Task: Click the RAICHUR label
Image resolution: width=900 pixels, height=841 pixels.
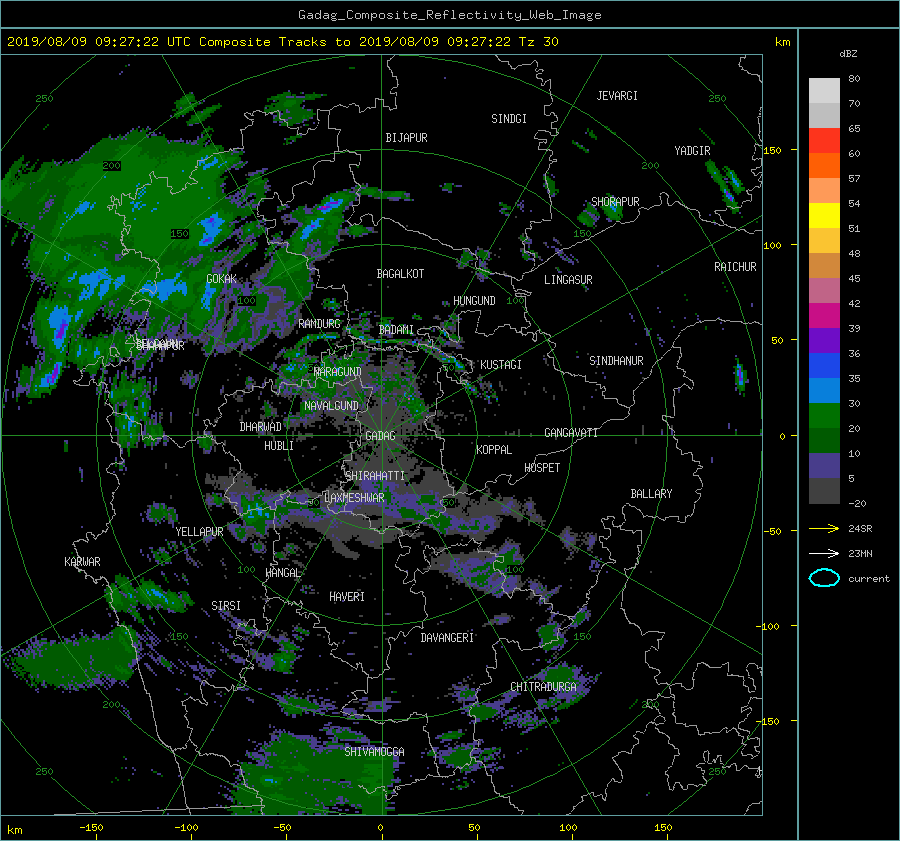Action: click(735, 267)
